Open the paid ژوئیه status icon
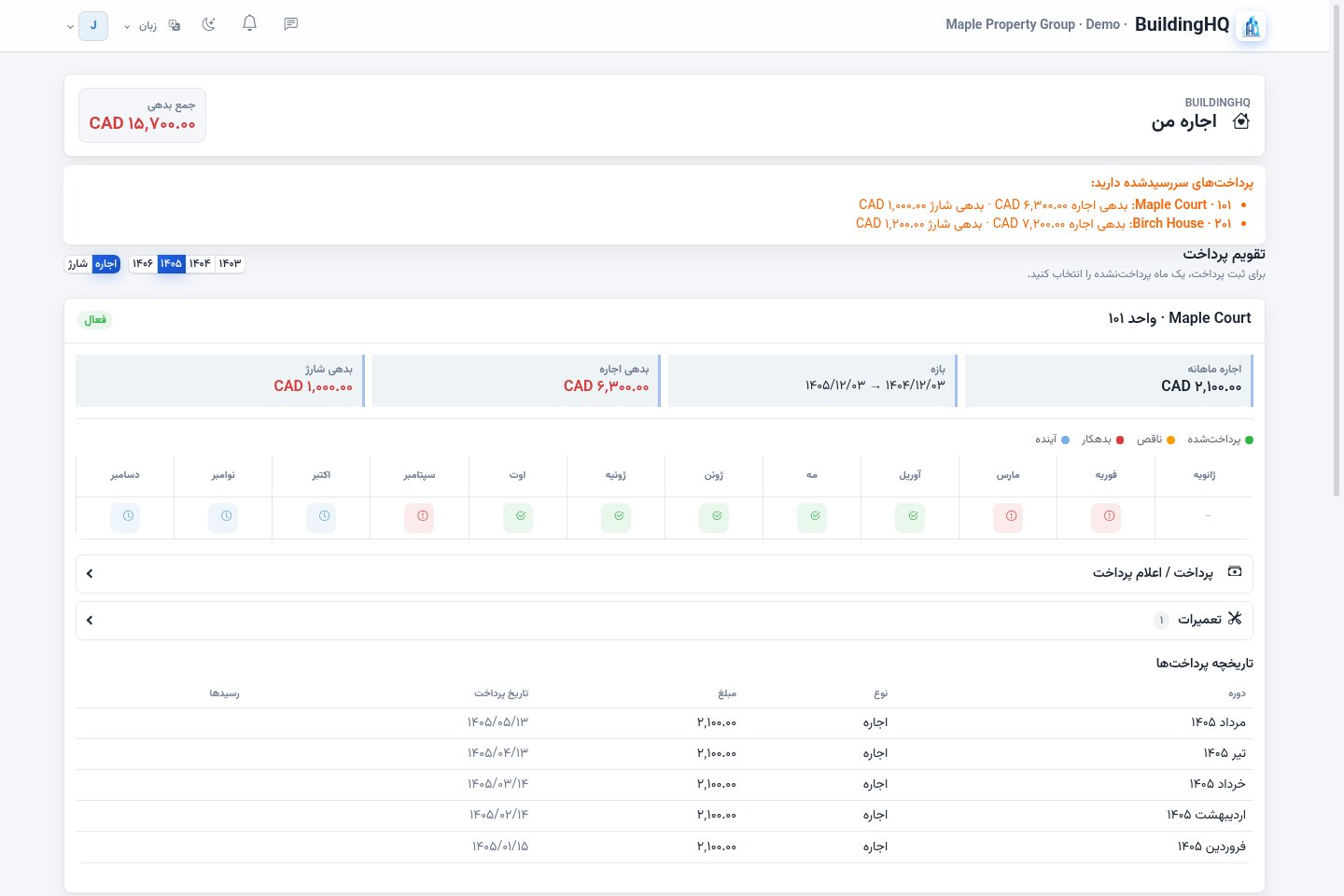 [x=616, y=516]
